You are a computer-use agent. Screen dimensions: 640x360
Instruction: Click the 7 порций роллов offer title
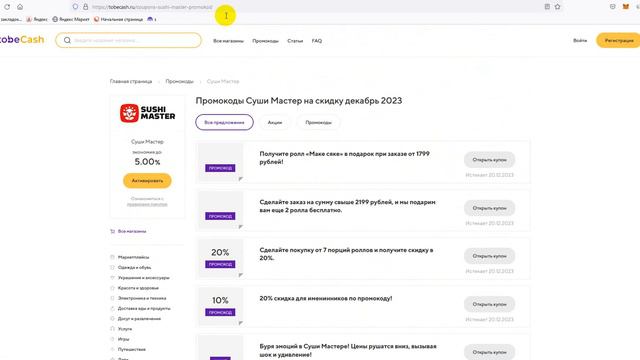pyautogui.click(x=346, y=254)
